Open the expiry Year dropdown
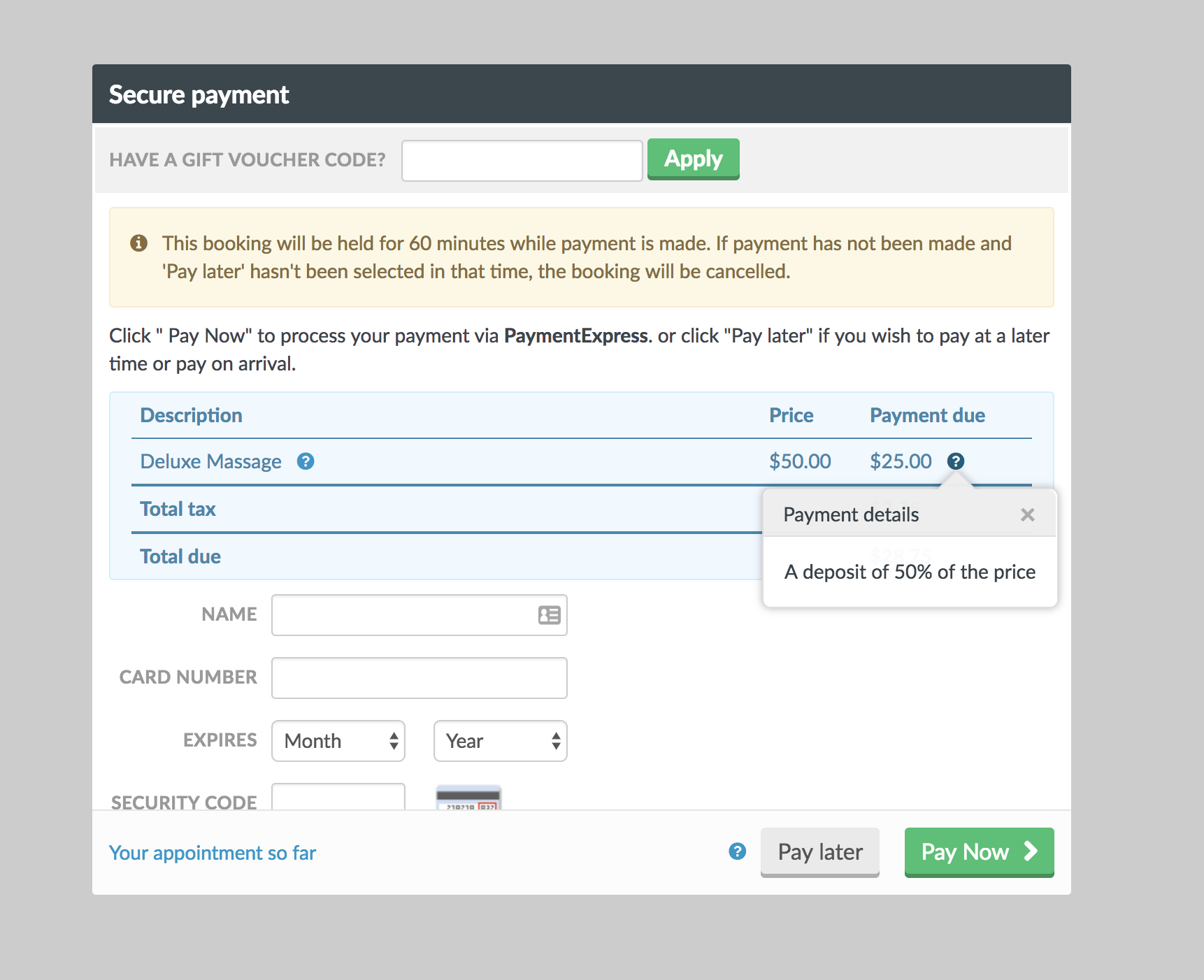 [501, 741]
